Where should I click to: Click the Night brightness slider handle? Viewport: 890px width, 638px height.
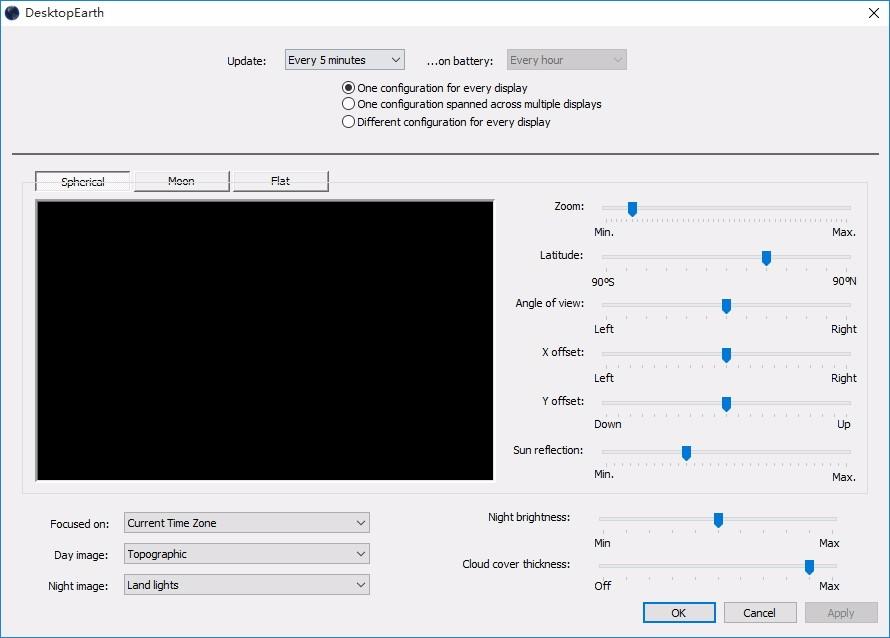click(x=718, y=519)
